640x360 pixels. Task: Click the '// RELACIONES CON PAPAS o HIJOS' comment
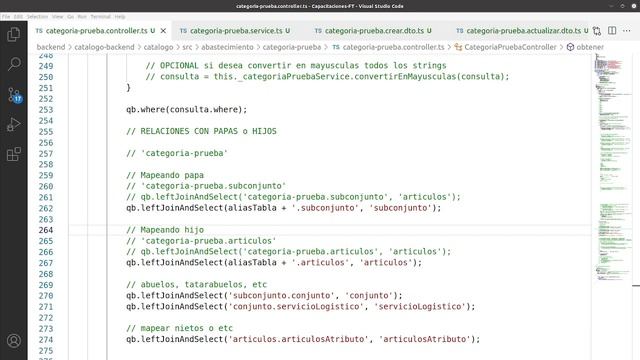[201, 131]
